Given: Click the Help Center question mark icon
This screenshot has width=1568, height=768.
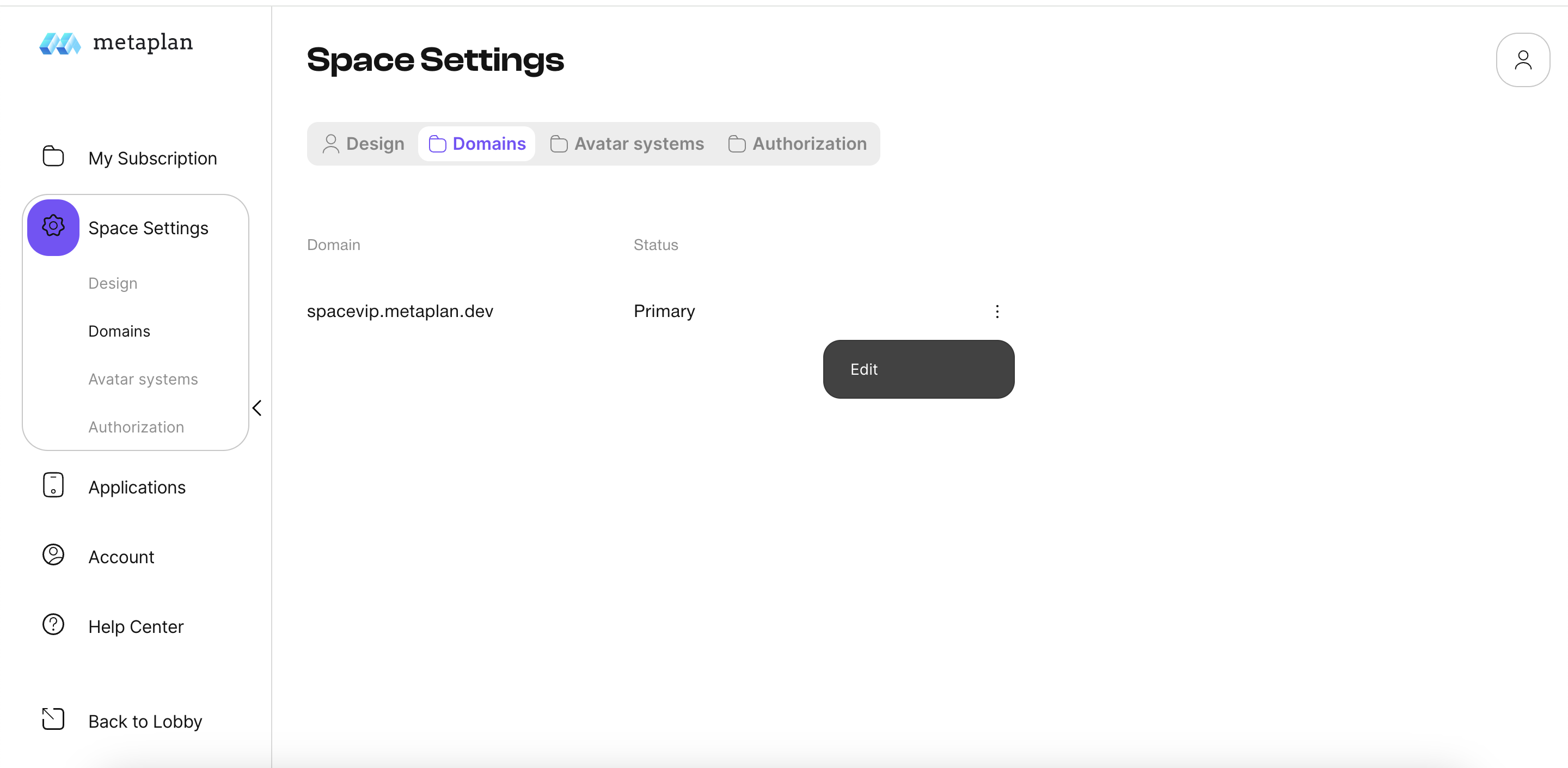Looking at the screenshot, I should pos(53,625).
